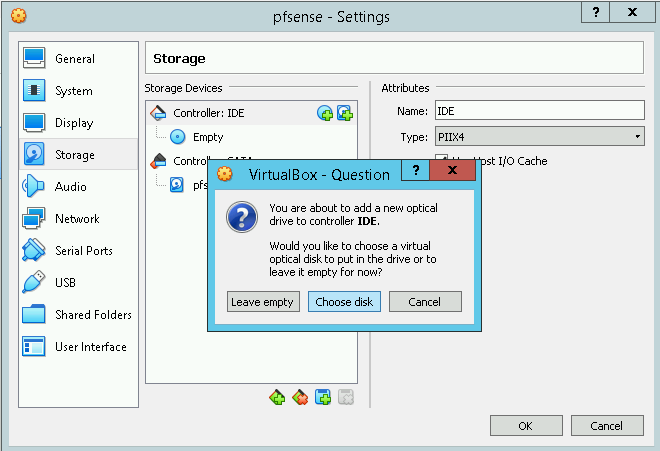Viewport: 660px width, 451px height.
Task: Toggle the Use Host I/O Cache checkbox
Action: [x=441, y=161]
